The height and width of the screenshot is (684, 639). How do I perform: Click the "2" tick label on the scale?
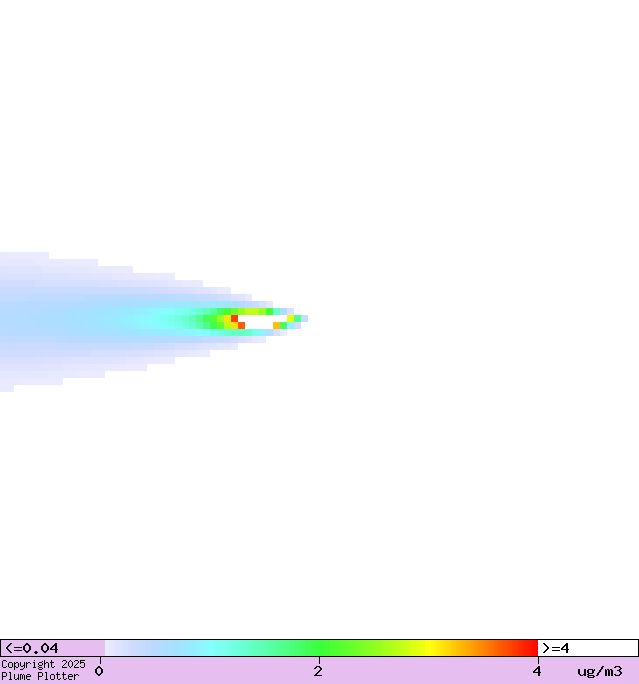[x=318, y=671]
